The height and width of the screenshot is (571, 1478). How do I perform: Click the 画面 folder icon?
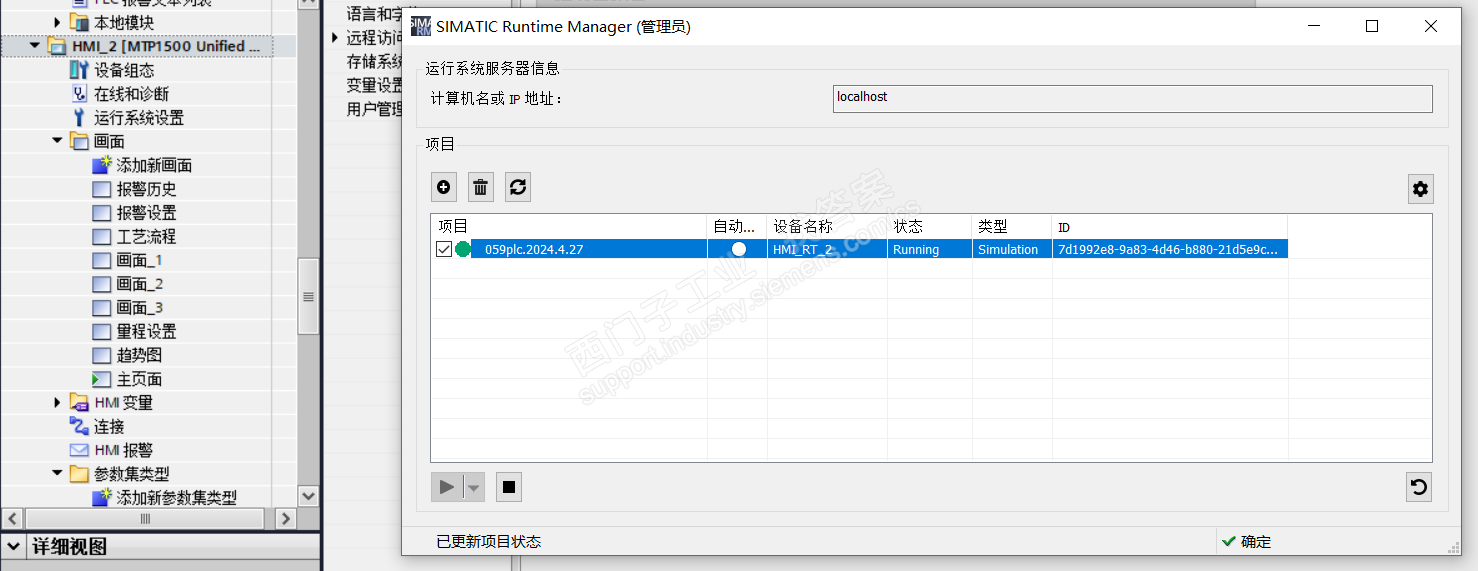click(x=79, y=141)
